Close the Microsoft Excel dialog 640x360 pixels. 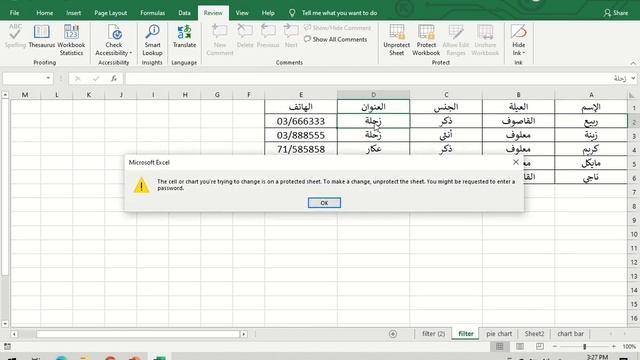516,162
